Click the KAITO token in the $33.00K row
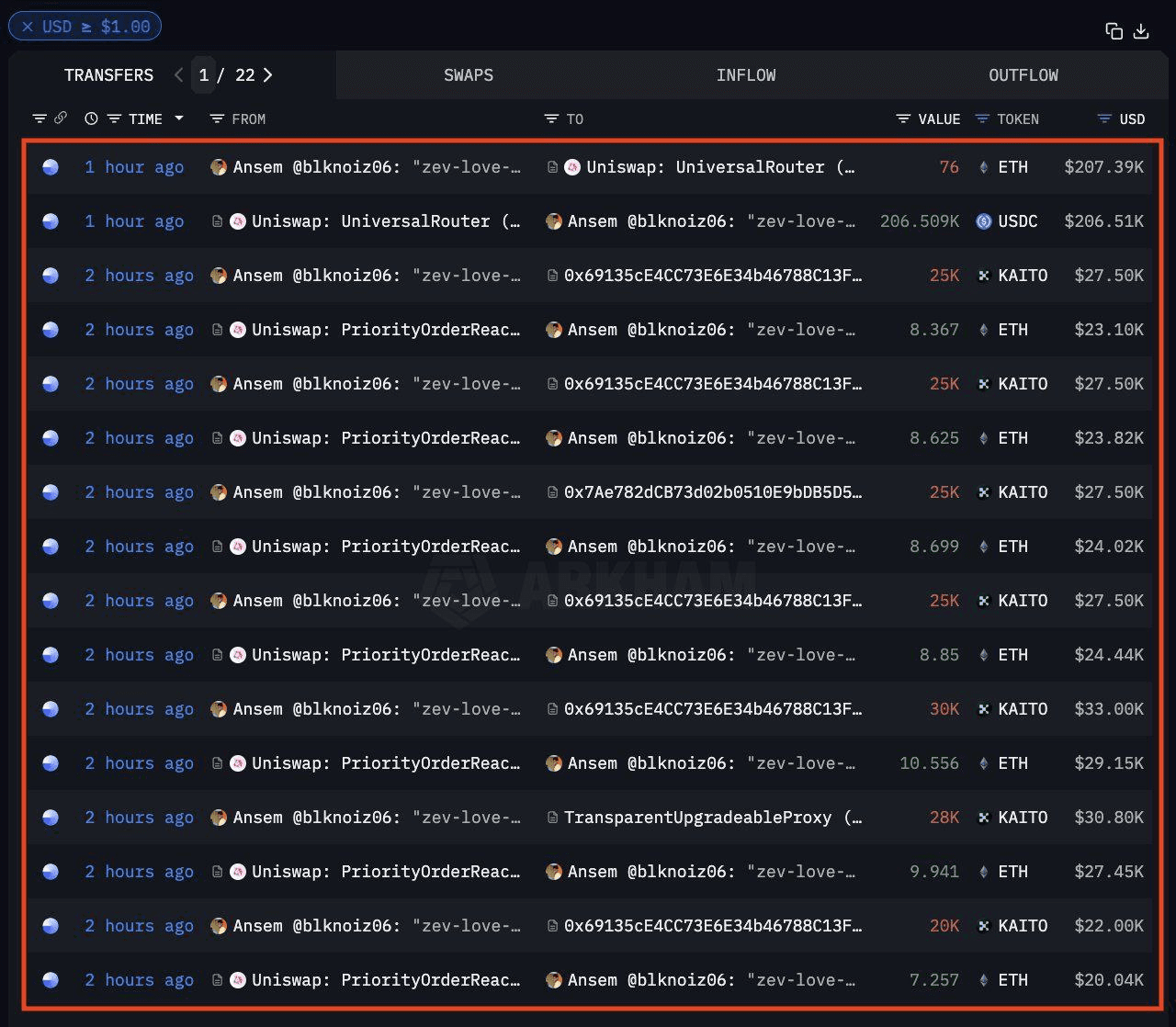 point(1012,709)
